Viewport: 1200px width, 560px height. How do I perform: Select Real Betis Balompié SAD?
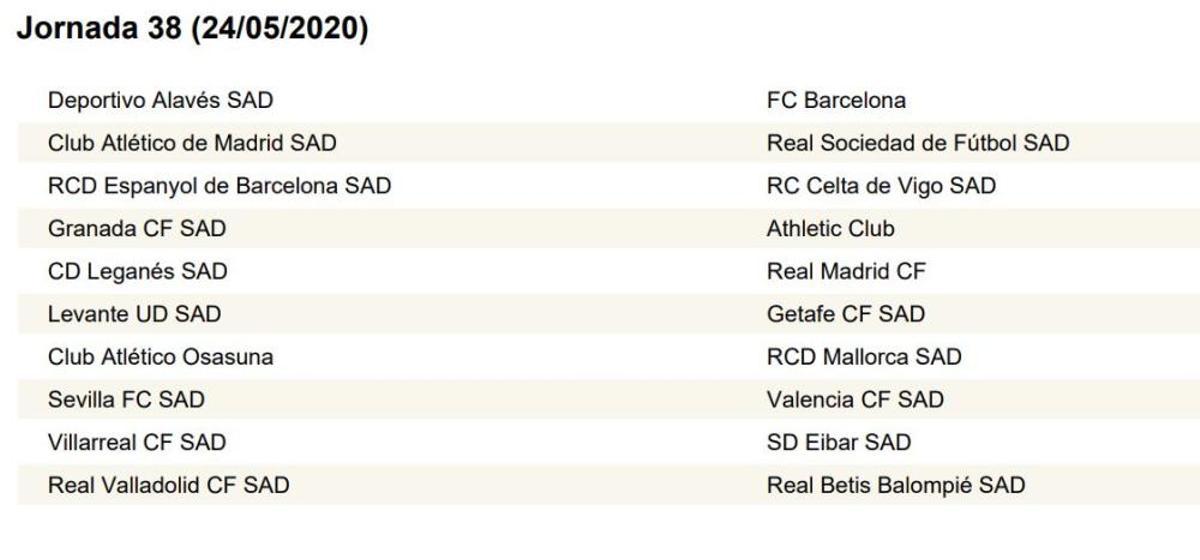click(x=895, y=485)
